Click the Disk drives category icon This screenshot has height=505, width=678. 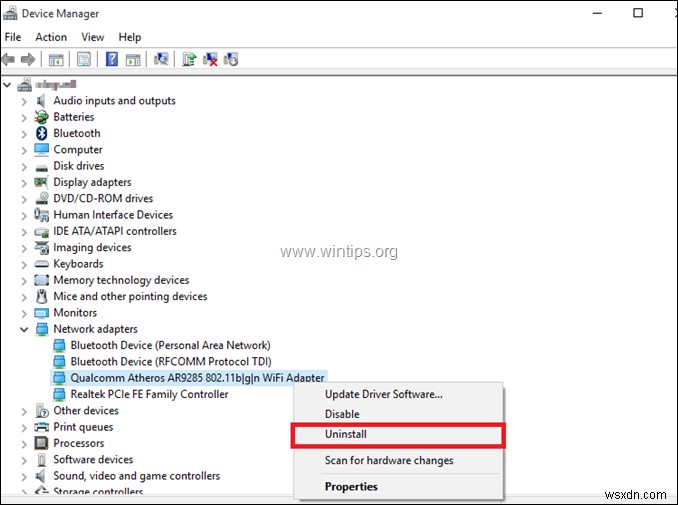[x=42, y=168]
